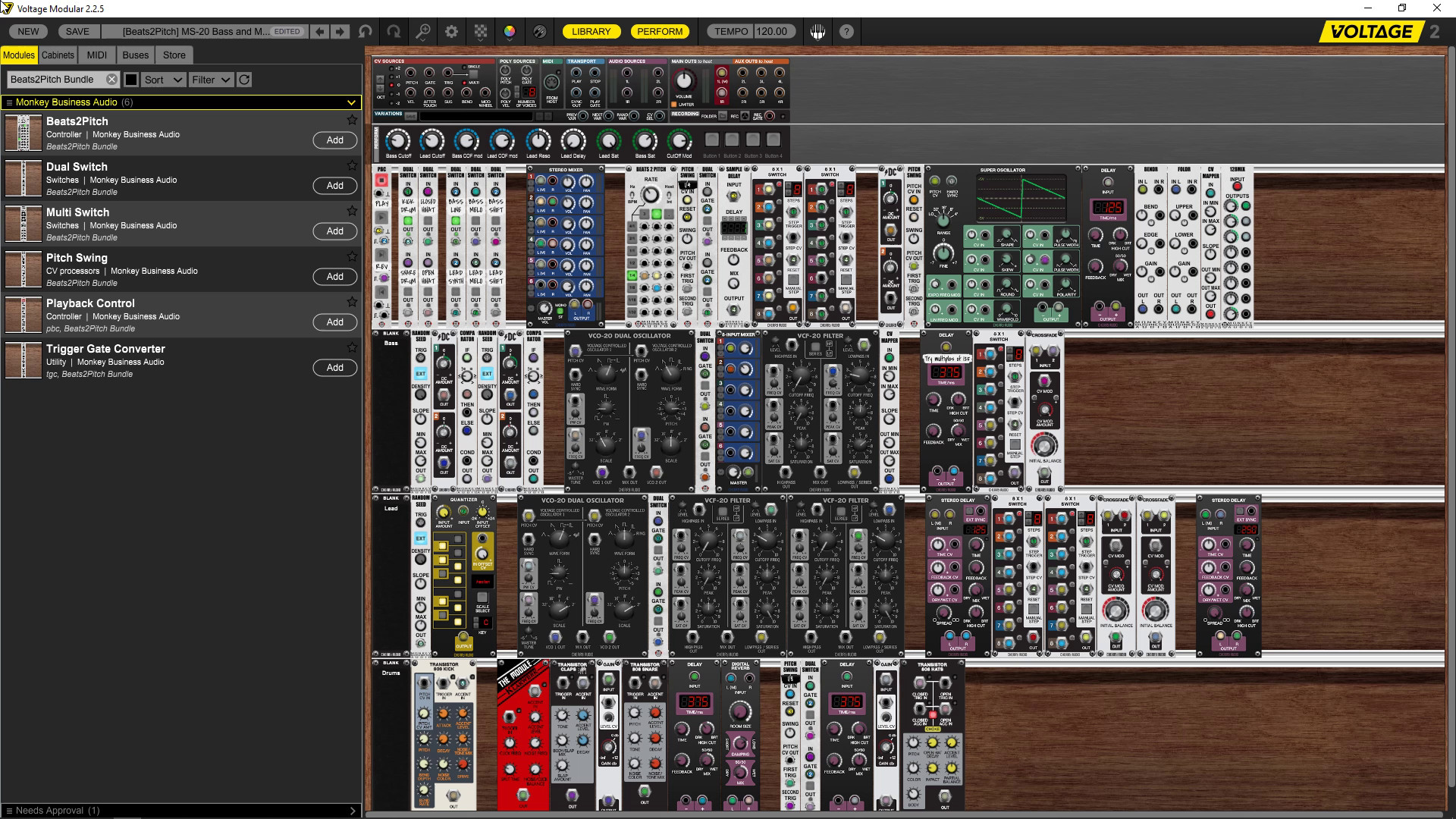Image resolution: width=1456 pixels, height=819 pixels.
Task: Favorite the Pitch Swing module star
Action: (x=352, y=256)
